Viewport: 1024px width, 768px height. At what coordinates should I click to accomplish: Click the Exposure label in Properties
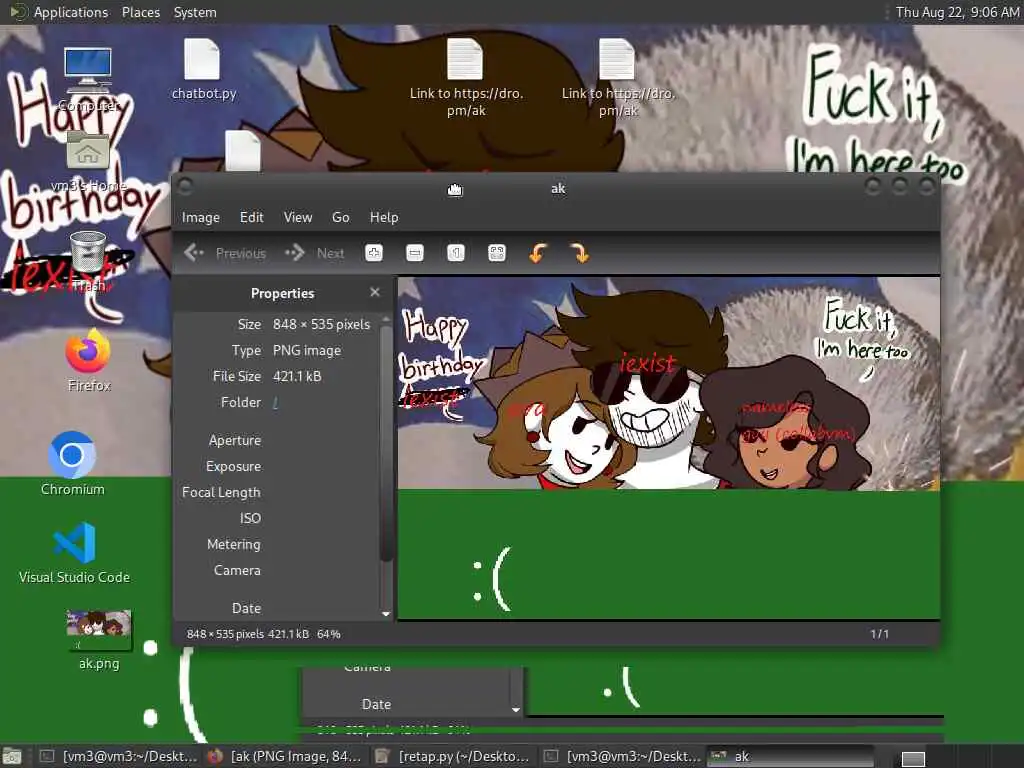coord(233,466)
